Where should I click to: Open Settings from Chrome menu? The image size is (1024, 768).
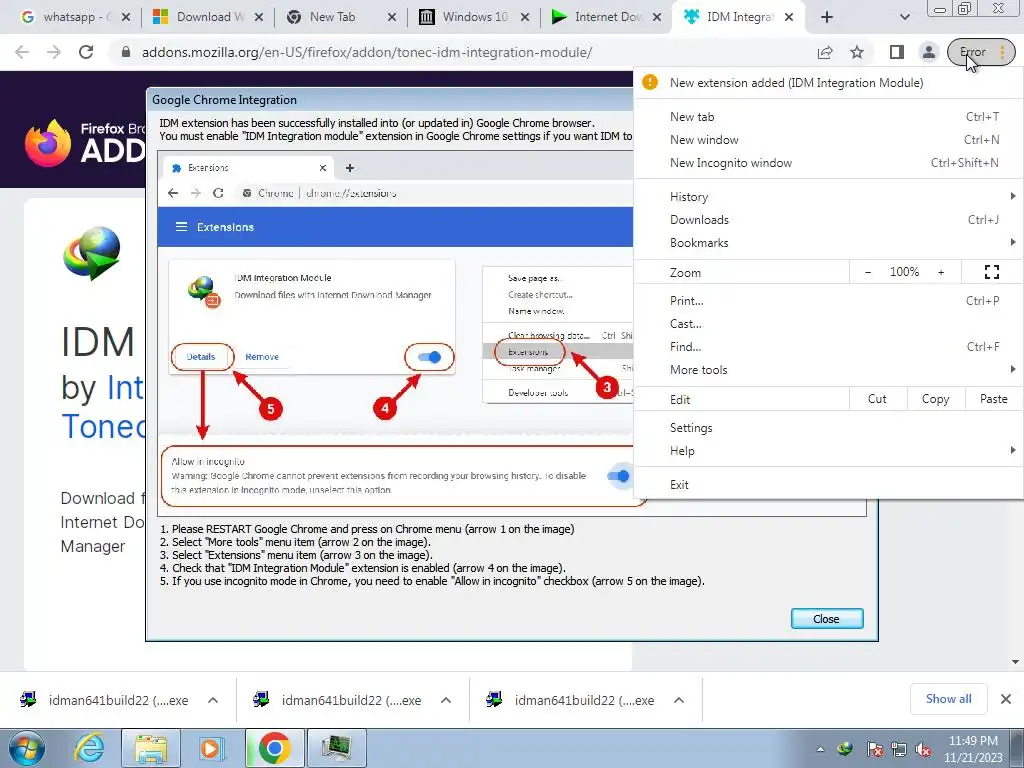click(x=829, y=428)
